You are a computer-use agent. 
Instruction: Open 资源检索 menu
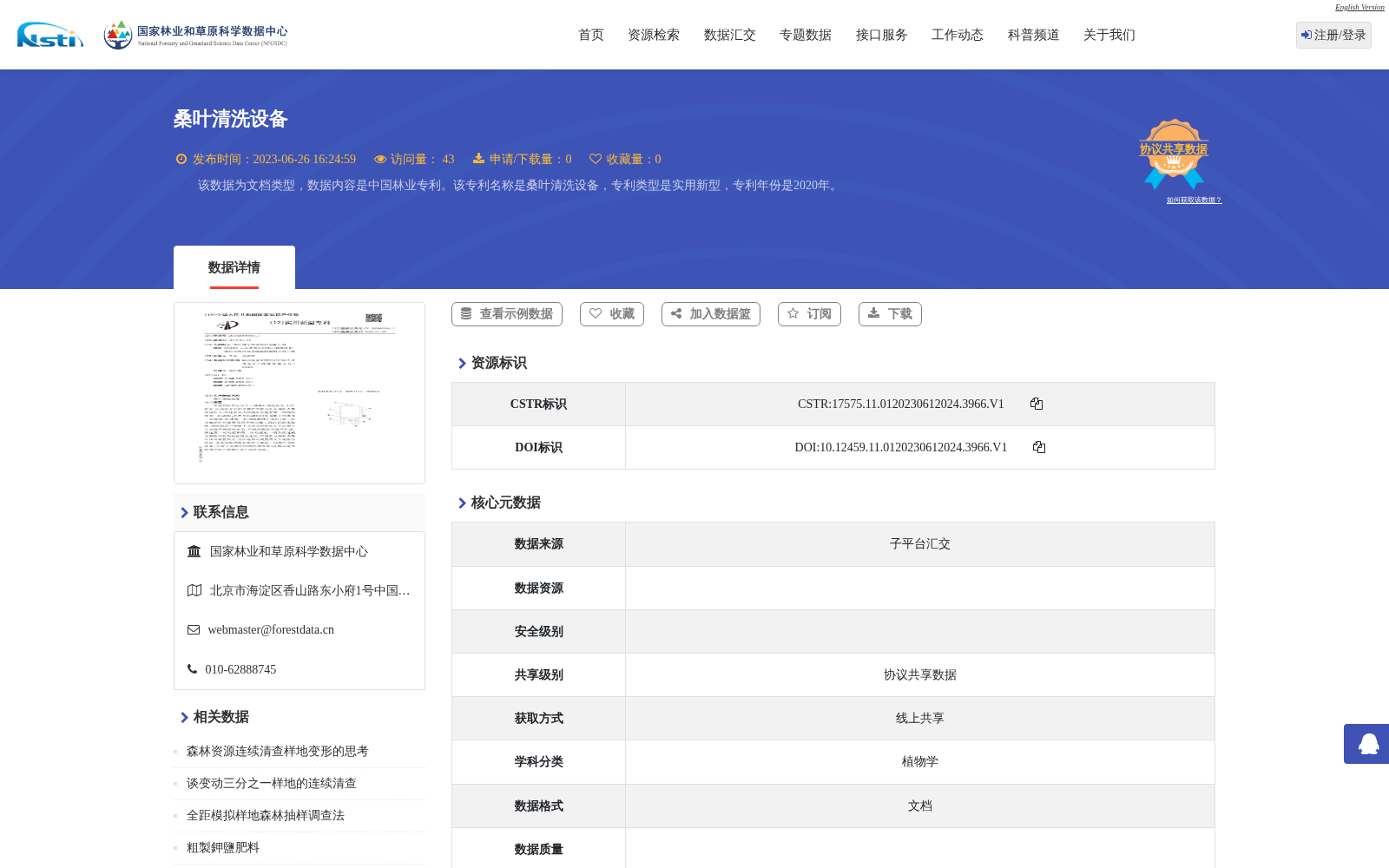[x=654, y=35]
